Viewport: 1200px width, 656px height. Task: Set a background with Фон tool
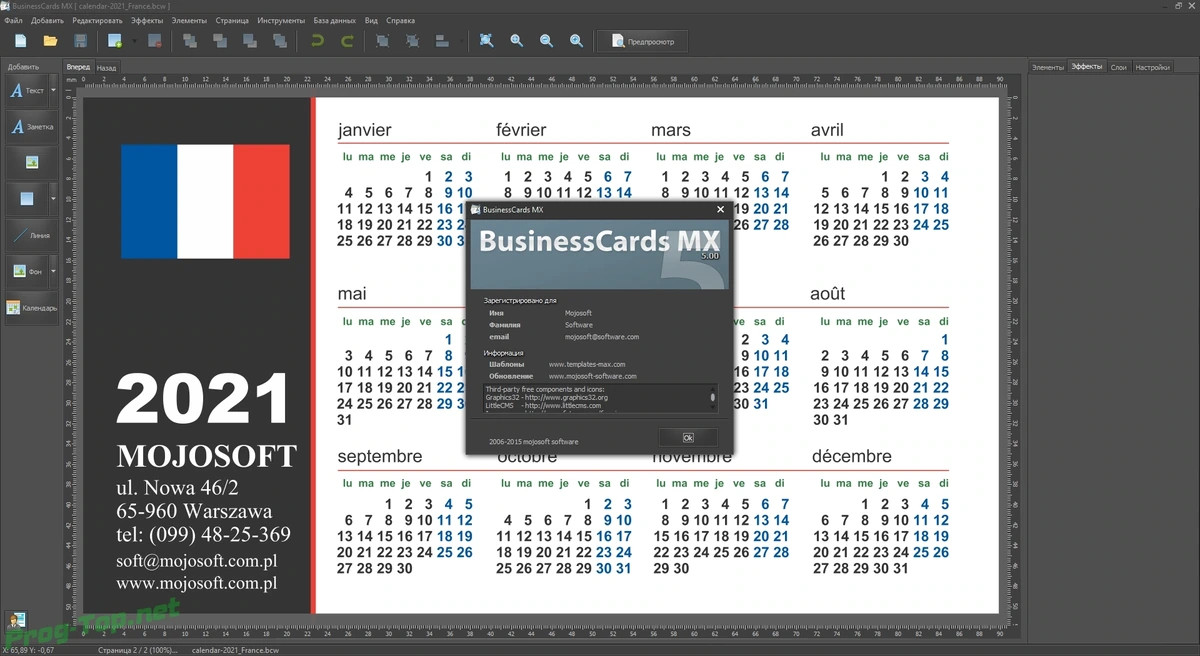point(27,271)
